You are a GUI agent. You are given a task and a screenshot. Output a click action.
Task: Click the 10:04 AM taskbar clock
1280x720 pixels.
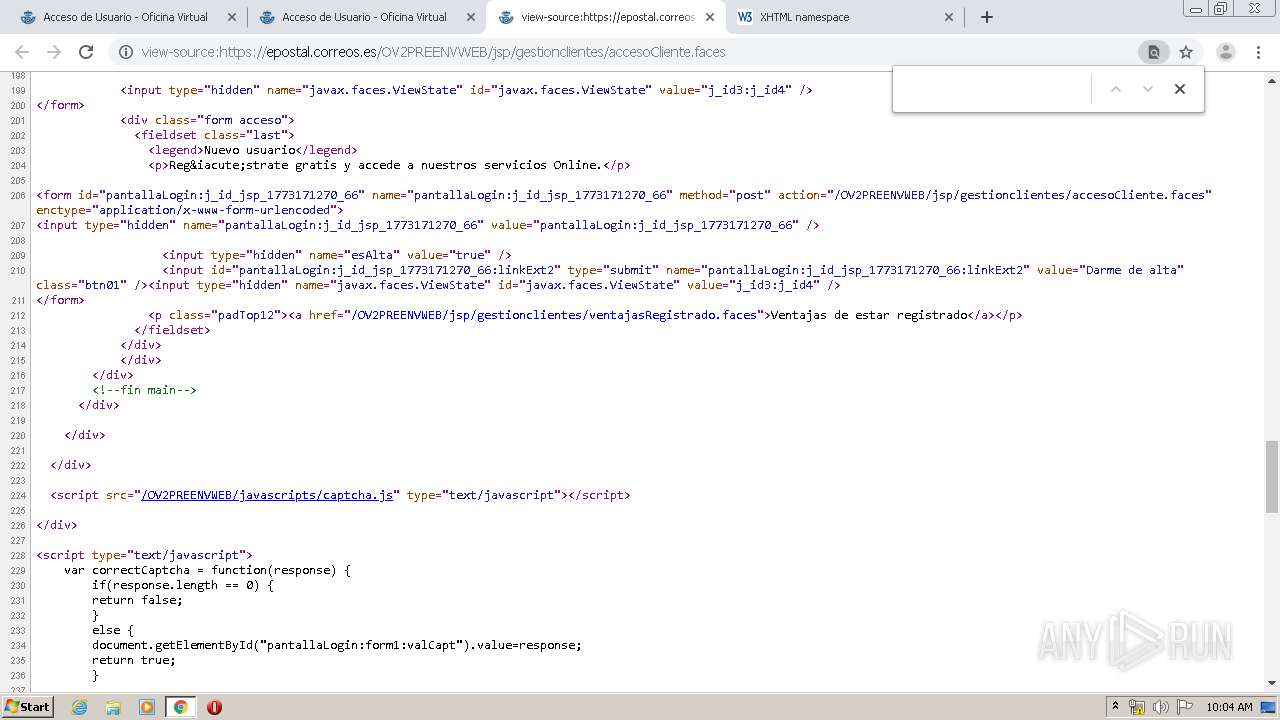1229,707
